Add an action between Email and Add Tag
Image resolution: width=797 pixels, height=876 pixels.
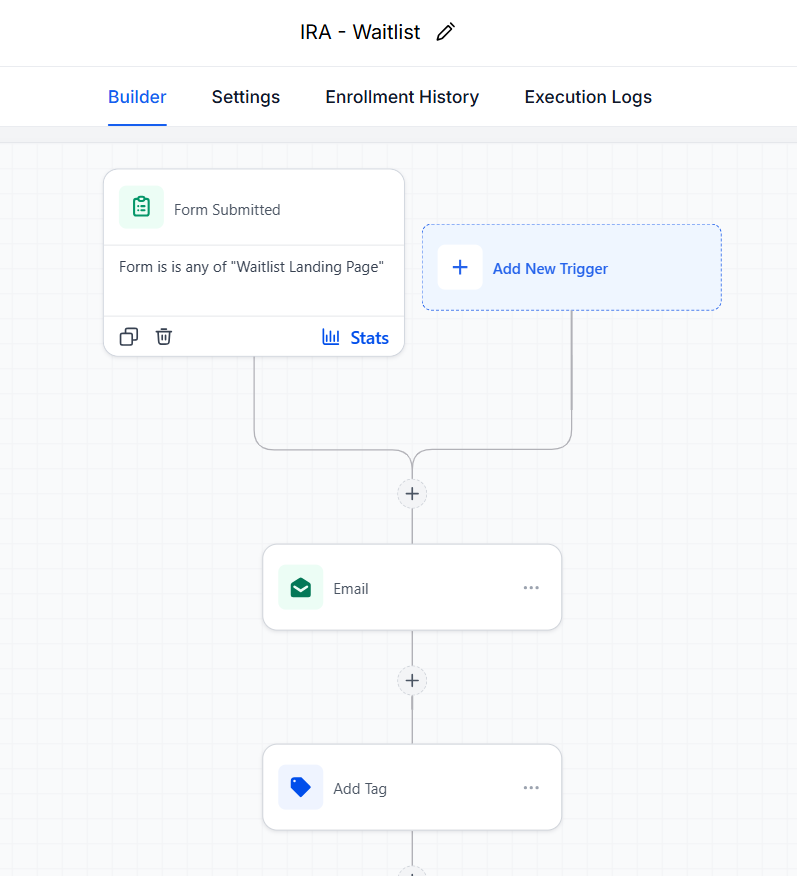(x=412, y=680)
